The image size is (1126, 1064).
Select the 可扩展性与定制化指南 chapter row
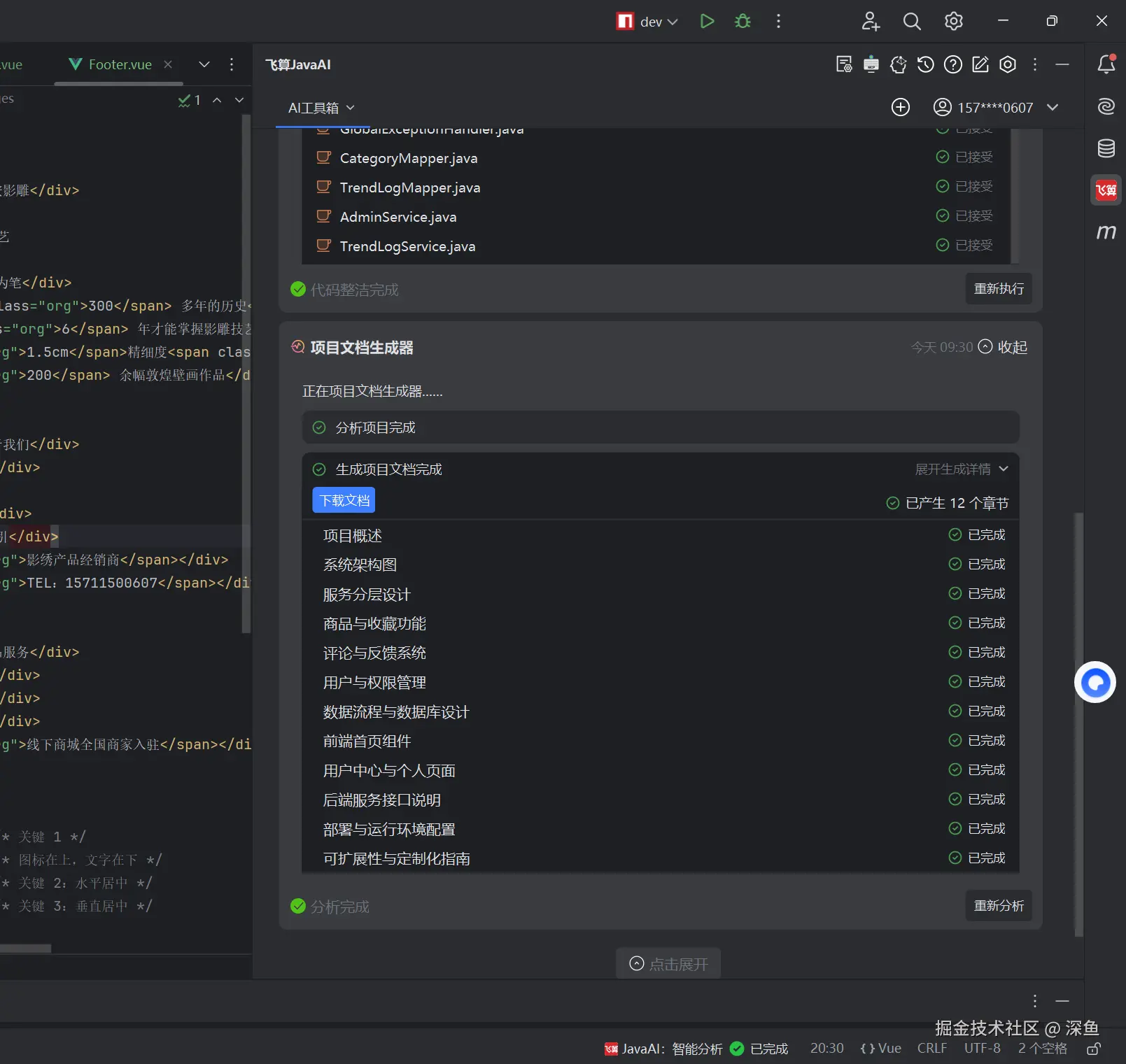(661, 858)
